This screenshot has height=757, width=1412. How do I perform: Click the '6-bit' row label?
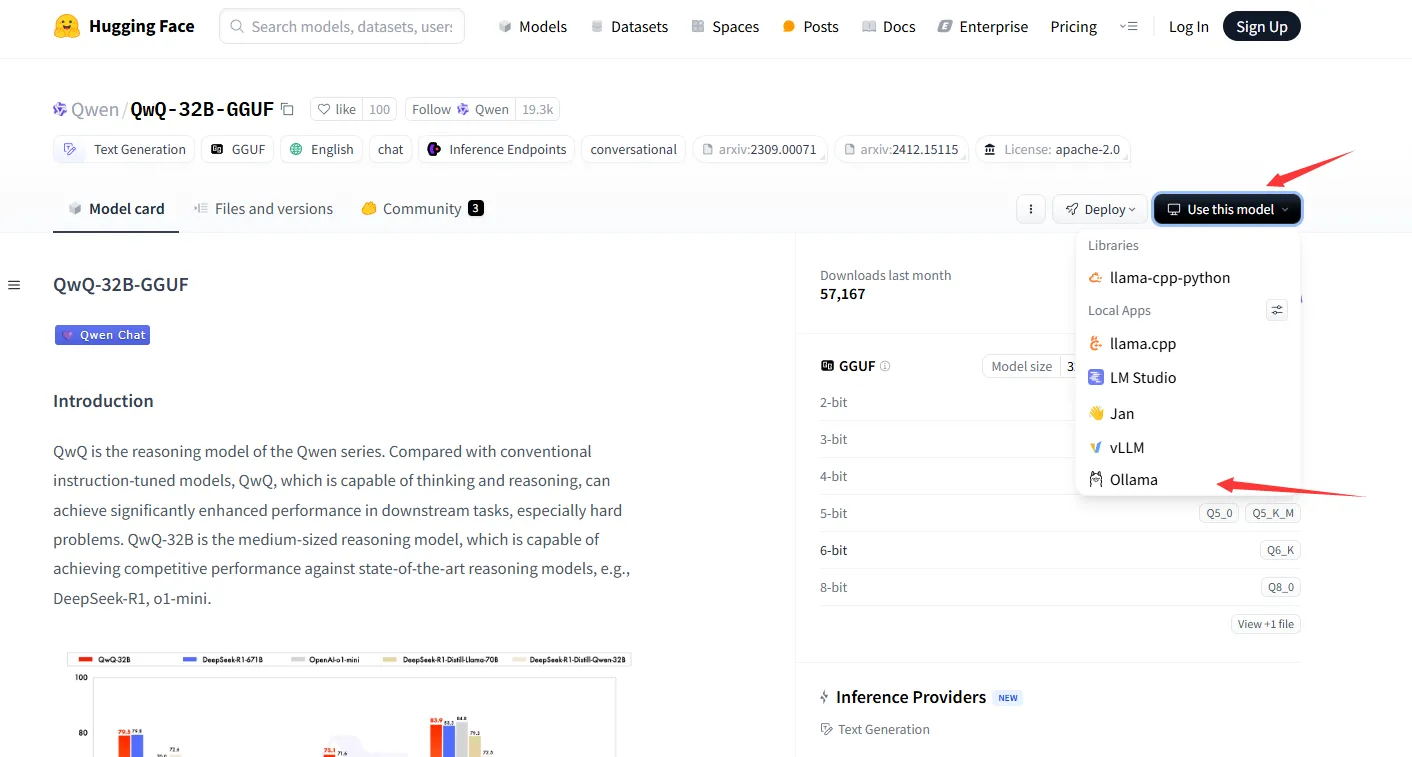[x=834, y=550]
